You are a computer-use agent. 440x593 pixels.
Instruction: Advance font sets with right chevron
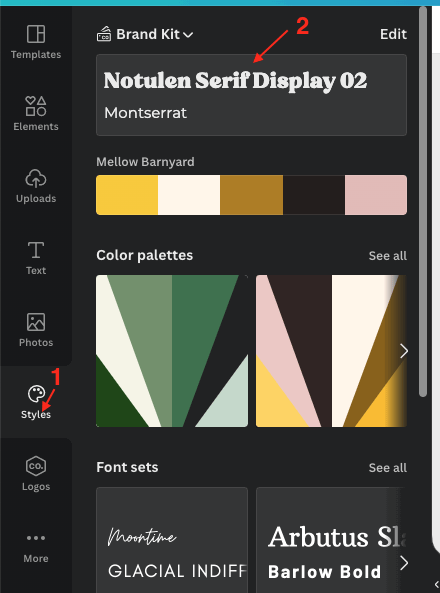(404, 563)
